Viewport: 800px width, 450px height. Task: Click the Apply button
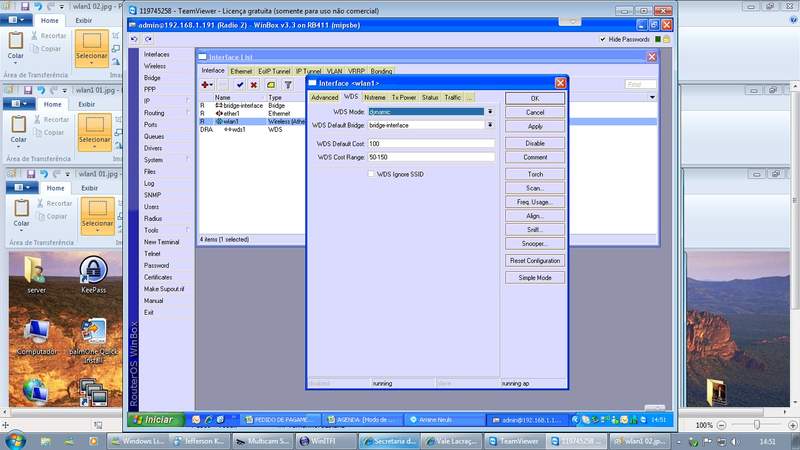(x=535, y=126)
